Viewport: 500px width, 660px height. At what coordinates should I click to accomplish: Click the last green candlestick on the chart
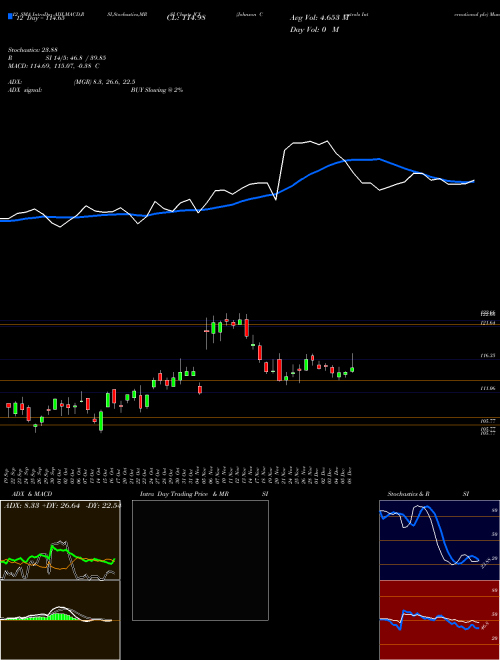(x=352, y=369)
